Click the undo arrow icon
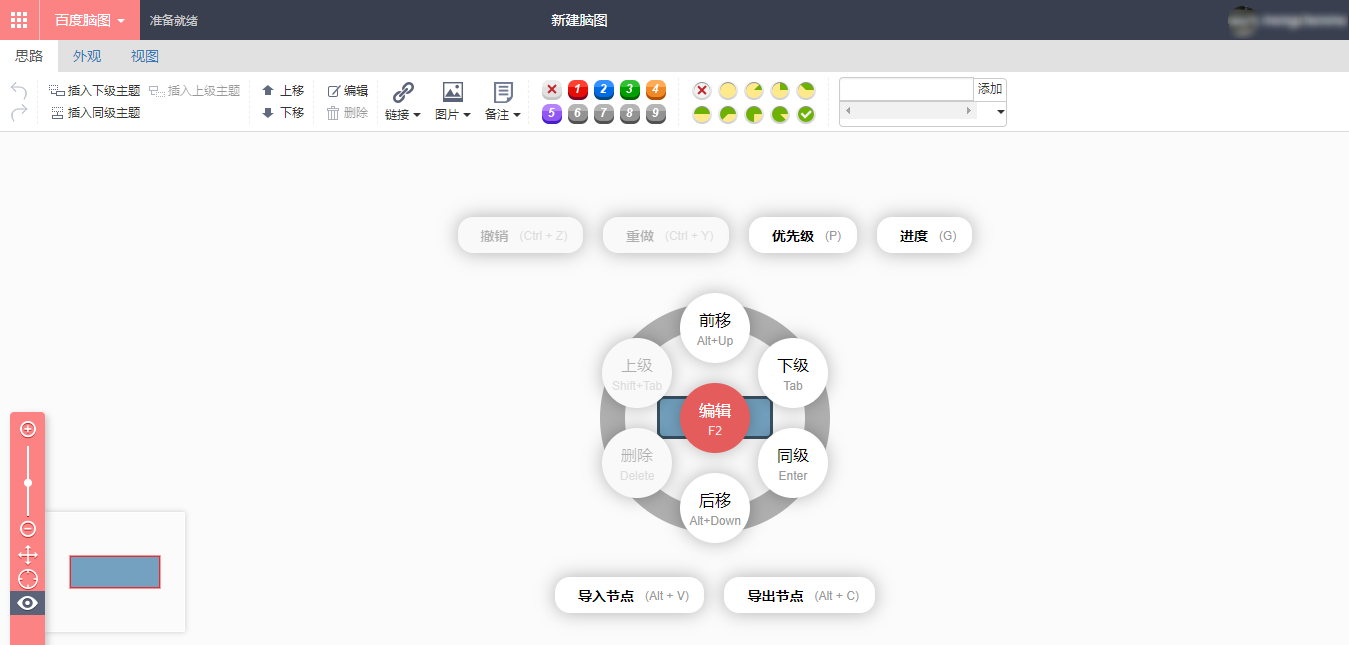The width and height of the screenshot is (1349, 645). point(19,90)
